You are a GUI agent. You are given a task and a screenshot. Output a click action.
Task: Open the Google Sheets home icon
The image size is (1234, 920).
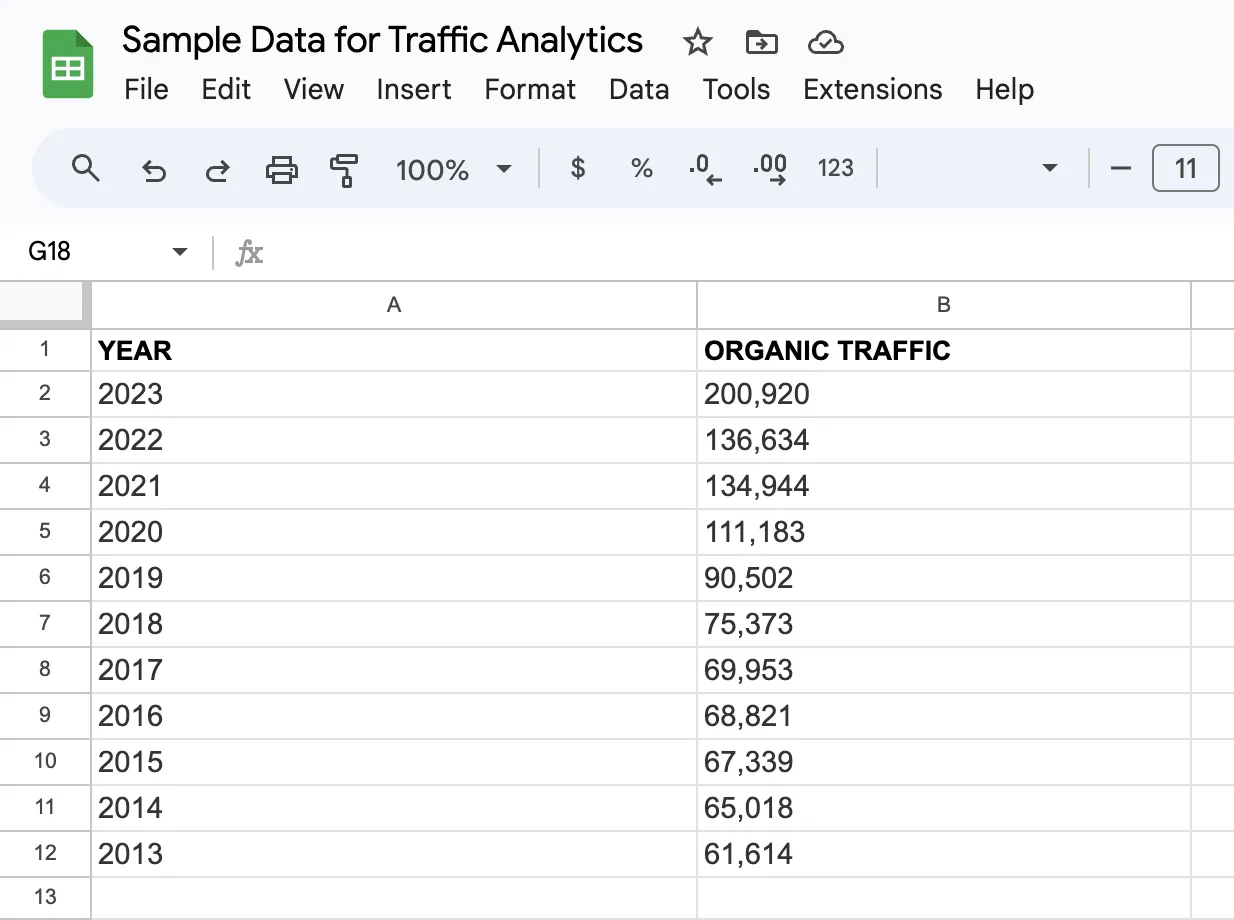(x=68, y=64)
